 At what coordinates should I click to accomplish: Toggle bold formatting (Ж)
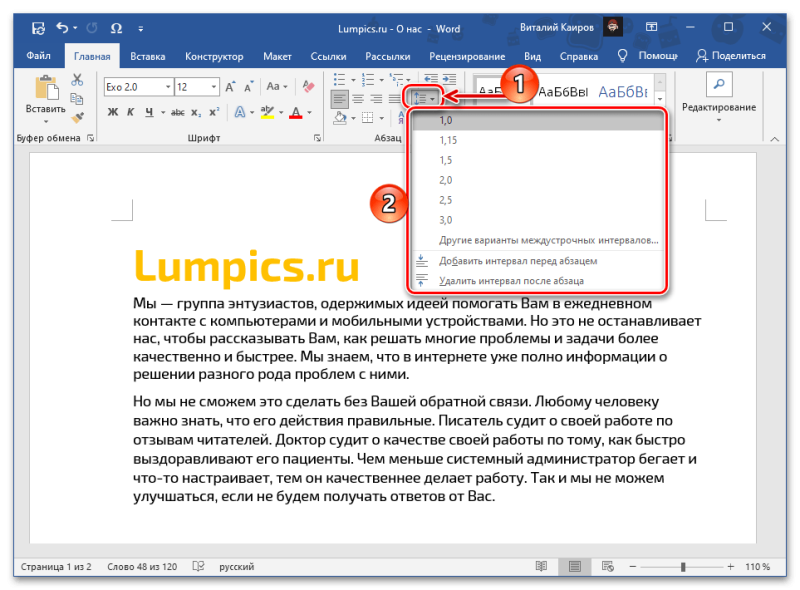113,112
